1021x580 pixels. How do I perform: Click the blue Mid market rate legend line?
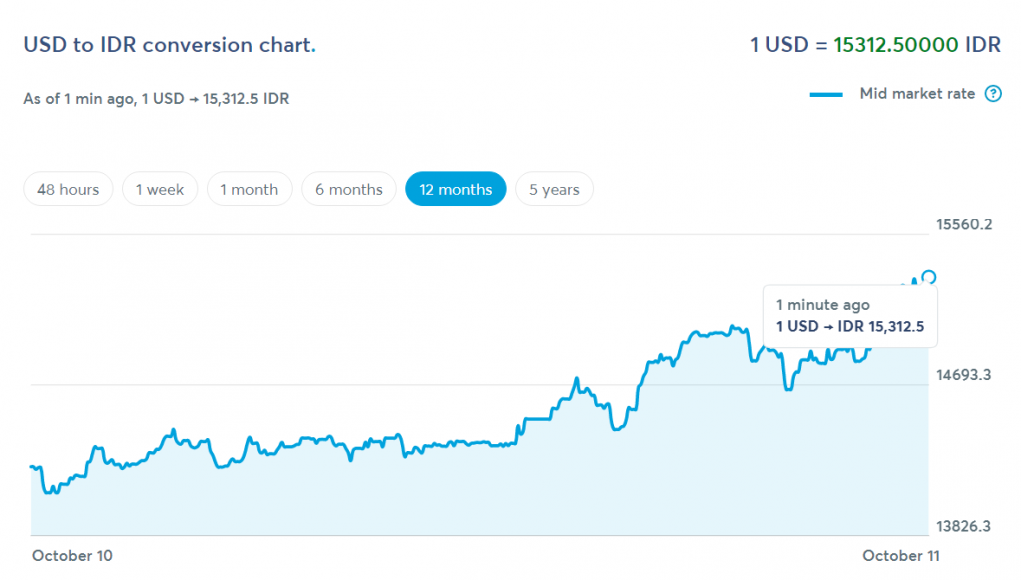(826, 95)
